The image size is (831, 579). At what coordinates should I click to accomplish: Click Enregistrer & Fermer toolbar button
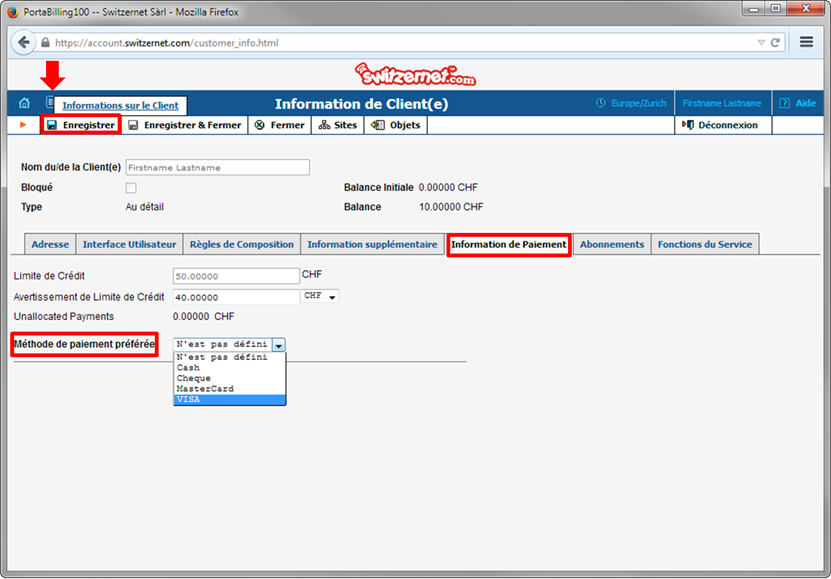click(185, 125)
